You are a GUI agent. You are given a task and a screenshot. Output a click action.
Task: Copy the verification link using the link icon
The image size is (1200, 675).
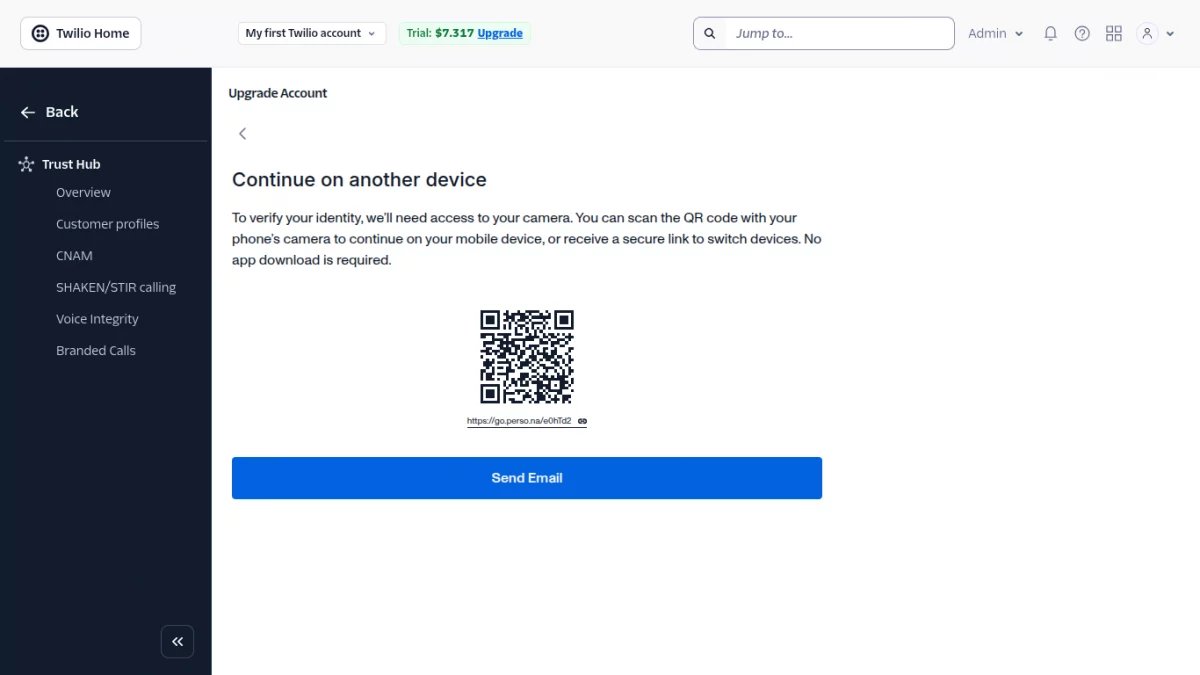click(x=582, y=420)
